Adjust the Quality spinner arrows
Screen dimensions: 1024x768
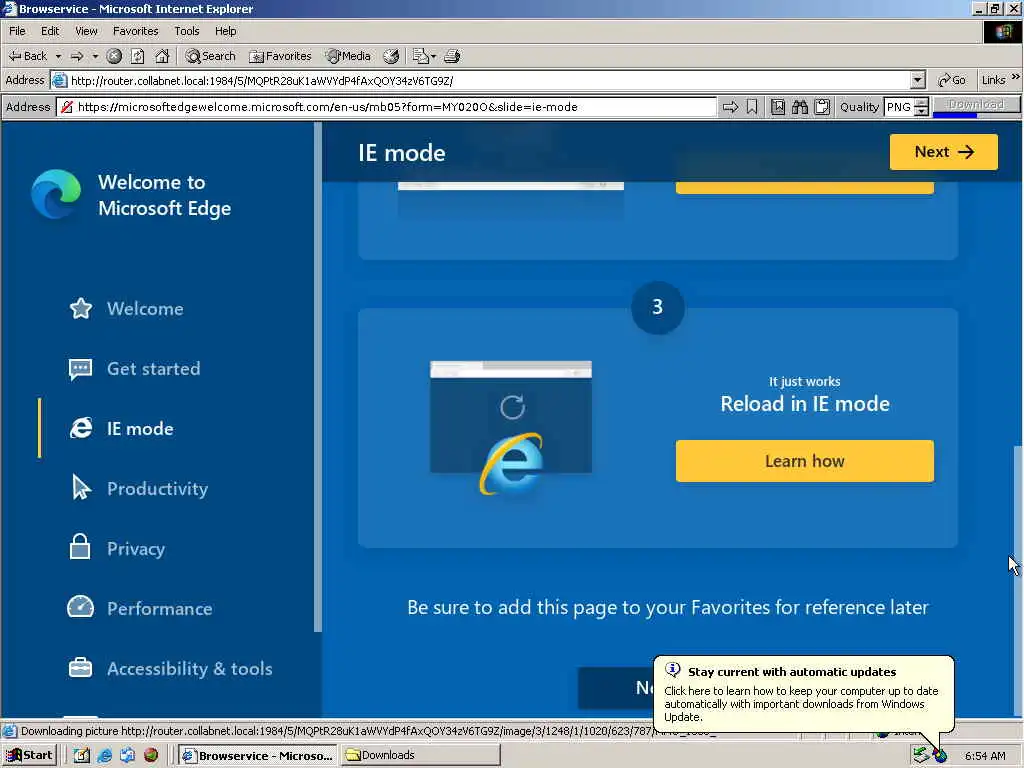point(921,107)
